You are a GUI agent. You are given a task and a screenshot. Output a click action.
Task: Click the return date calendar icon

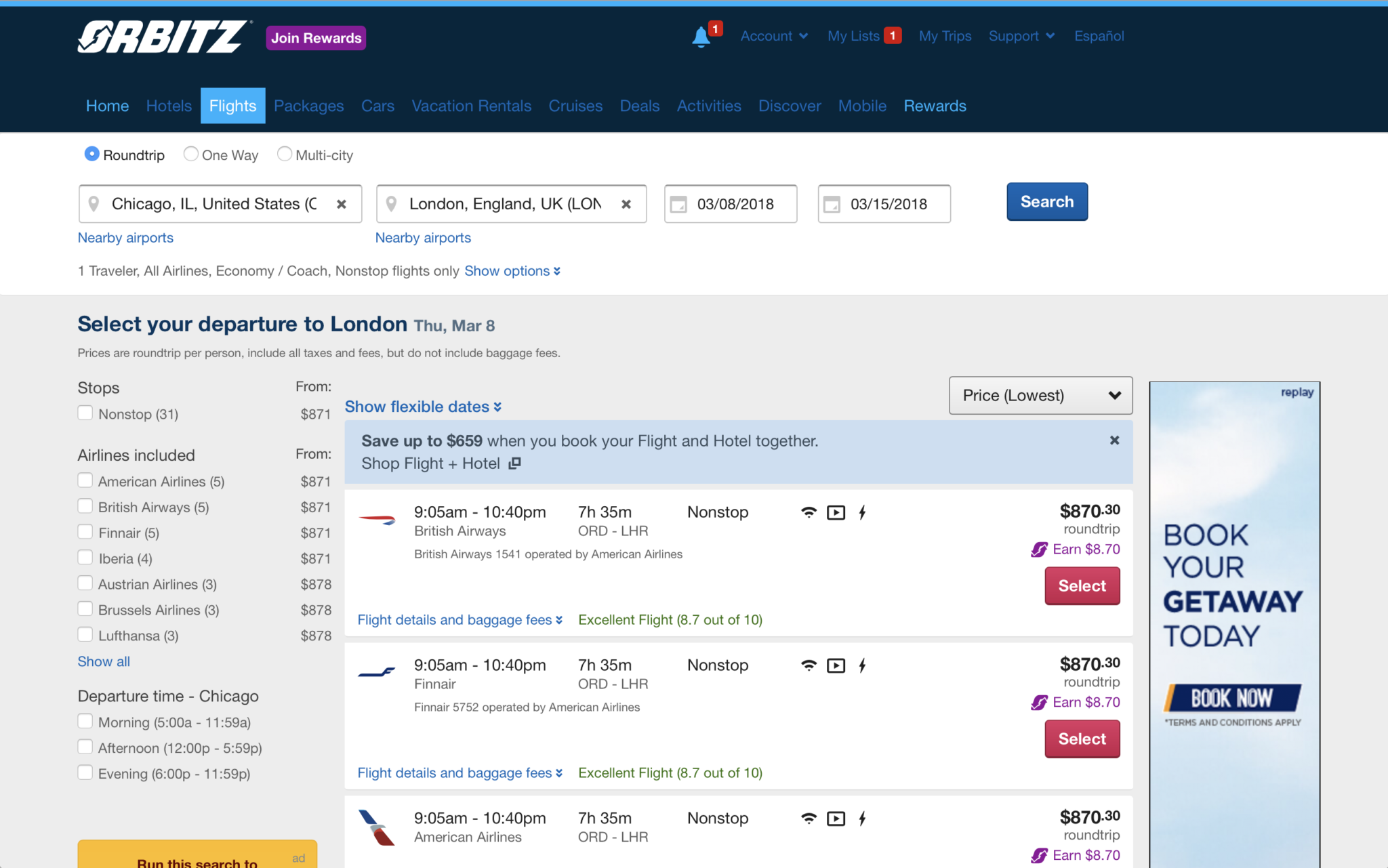(x=832, y=204)
